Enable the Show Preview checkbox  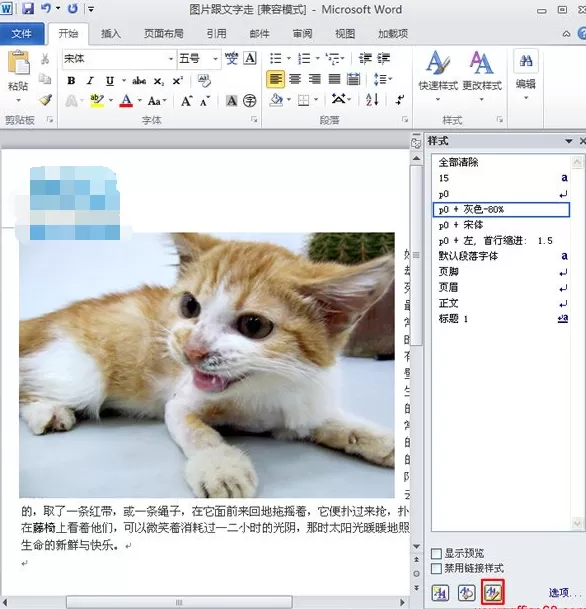click(436, 553)
